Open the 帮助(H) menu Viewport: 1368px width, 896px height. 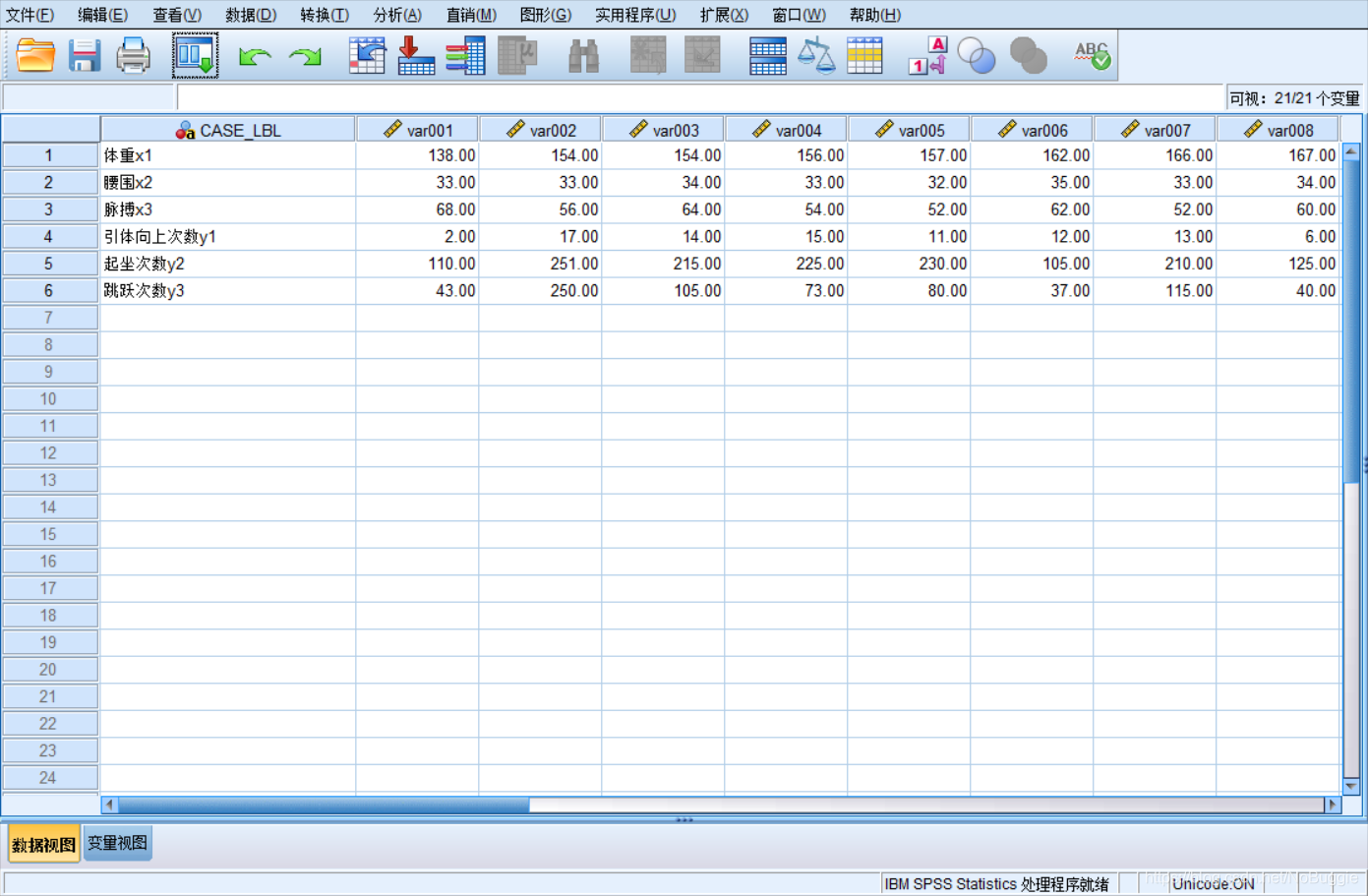[874, 15]
